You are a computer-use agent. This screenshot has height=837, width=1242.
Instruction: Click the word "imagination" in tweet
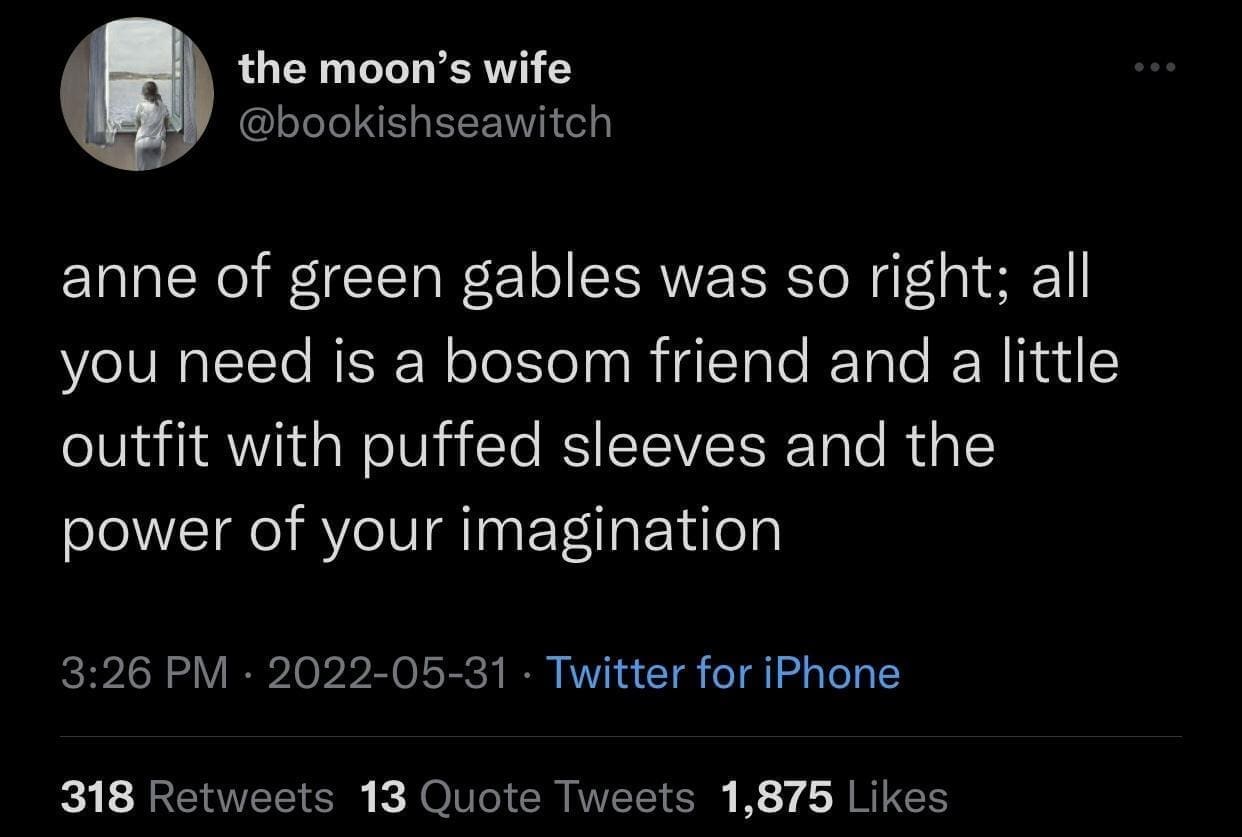[620, 530]
